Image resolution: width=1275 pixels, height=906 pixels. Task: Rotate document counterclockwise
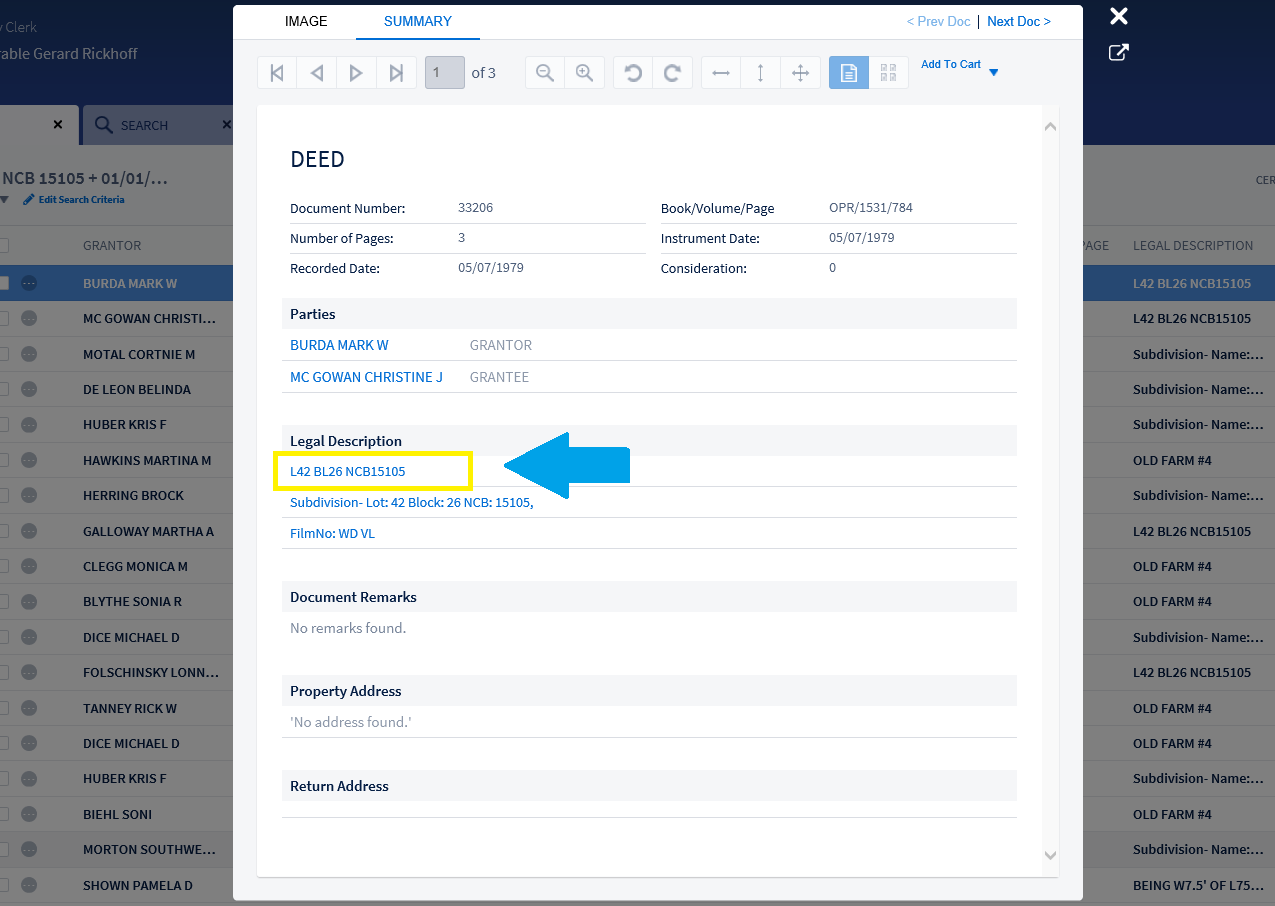(633, 73)
